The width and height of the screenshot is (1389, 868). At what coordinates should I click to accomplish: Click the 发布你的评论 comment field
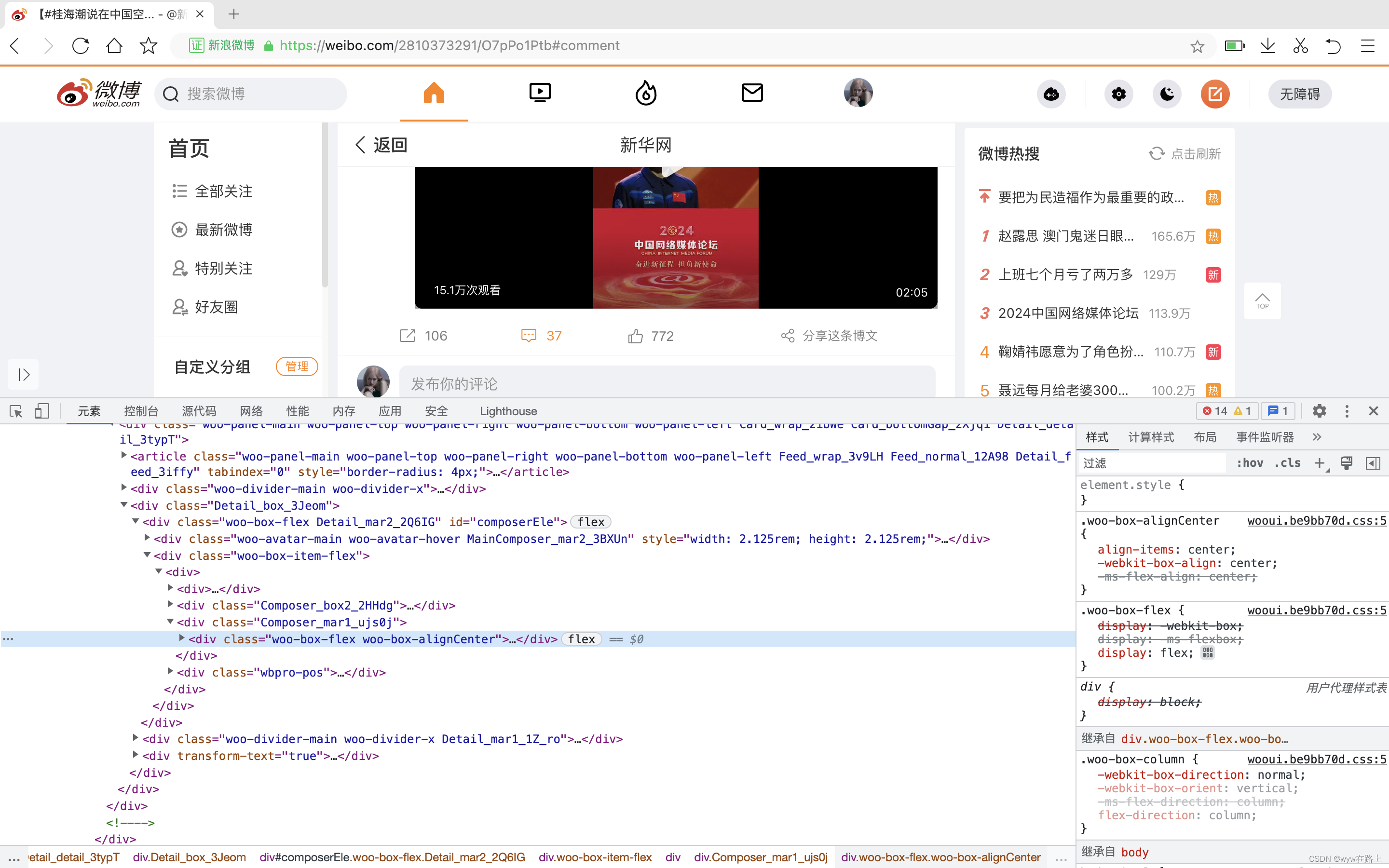(667, 383)
